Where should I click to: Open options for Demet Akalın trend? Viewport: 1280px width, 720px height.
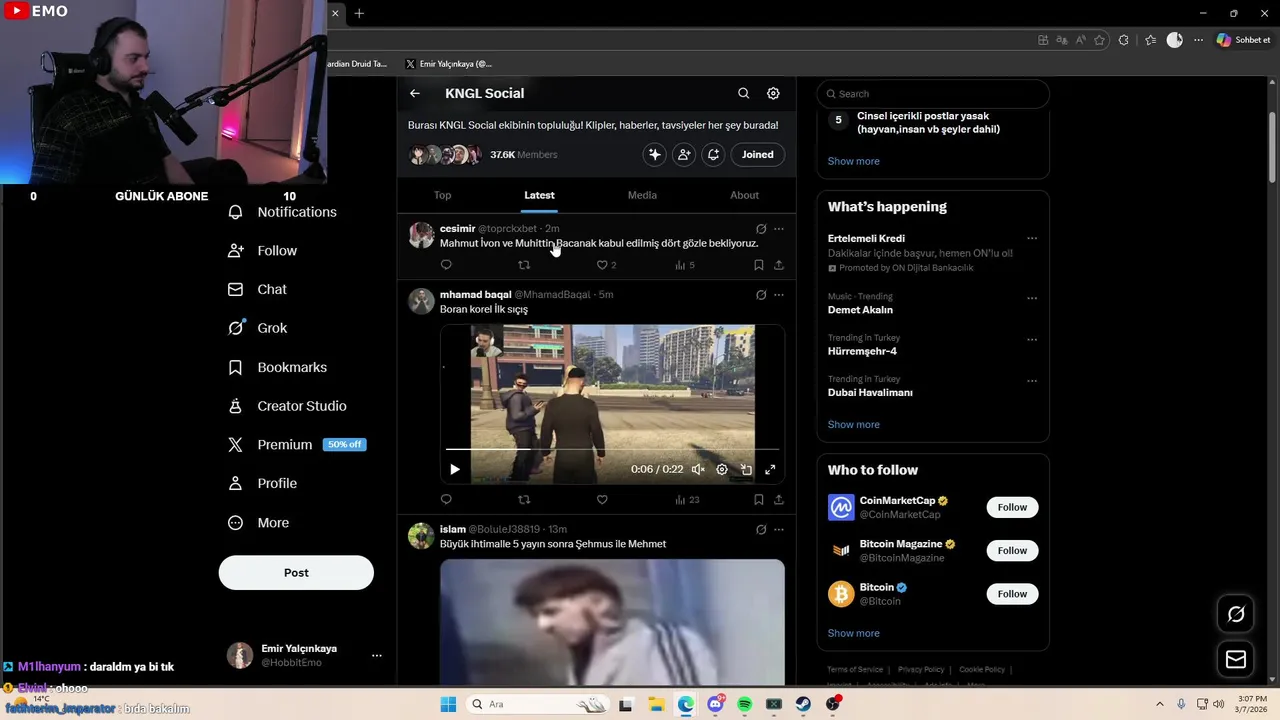(x=1032, y=297)
